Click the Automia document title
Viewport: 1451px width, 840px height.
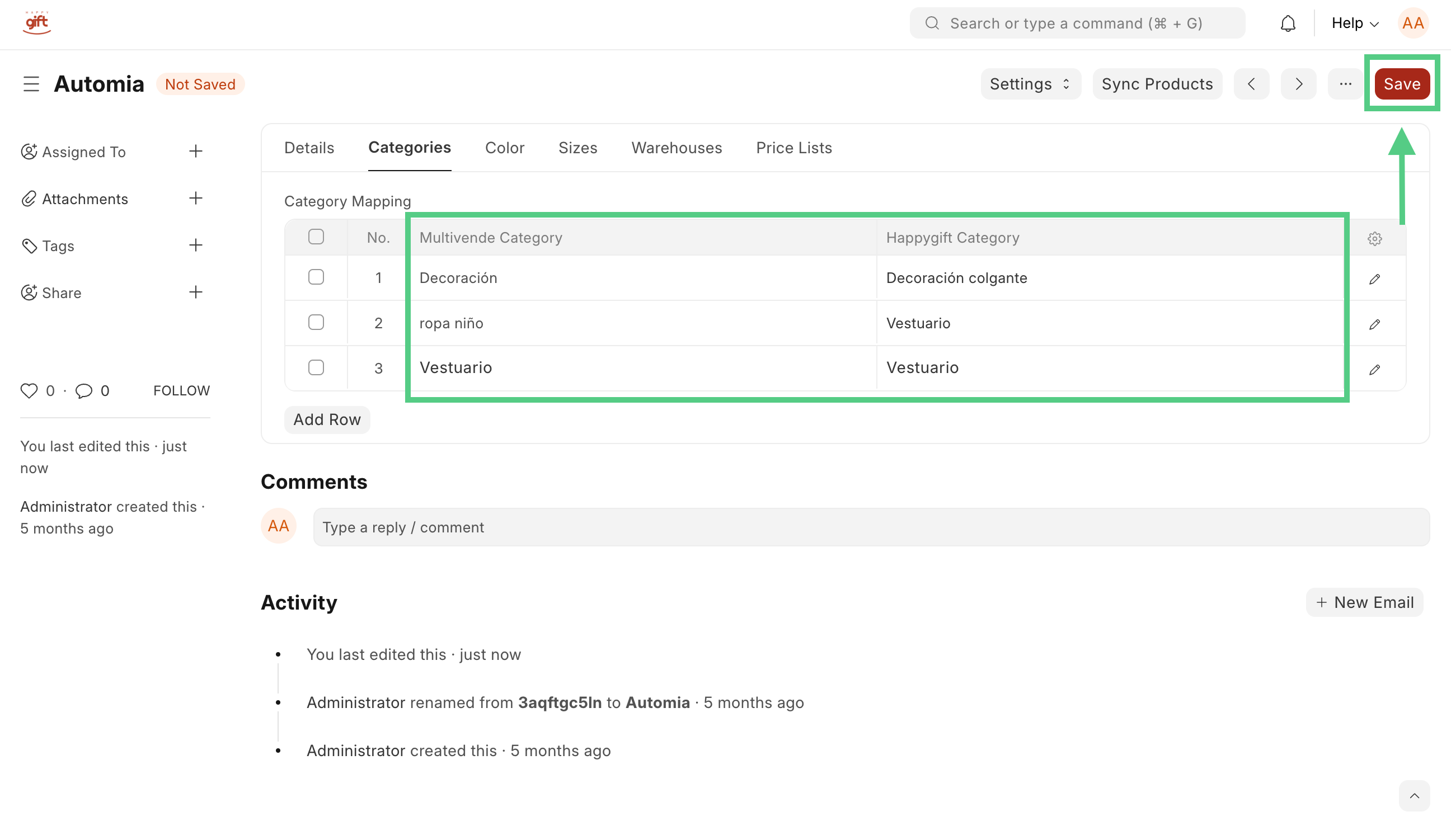pos(99,84)
